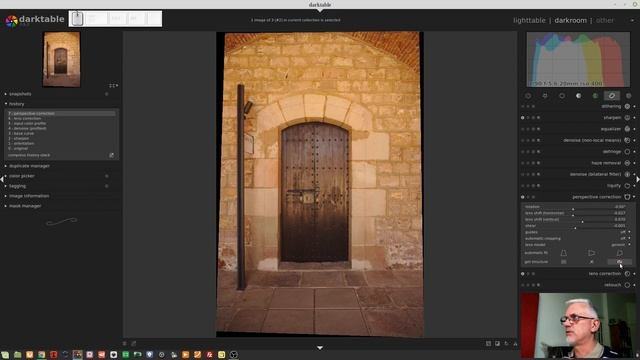Select history item 0 original
640x360 pixels.
pyautogui.click(x=61, y=149)
